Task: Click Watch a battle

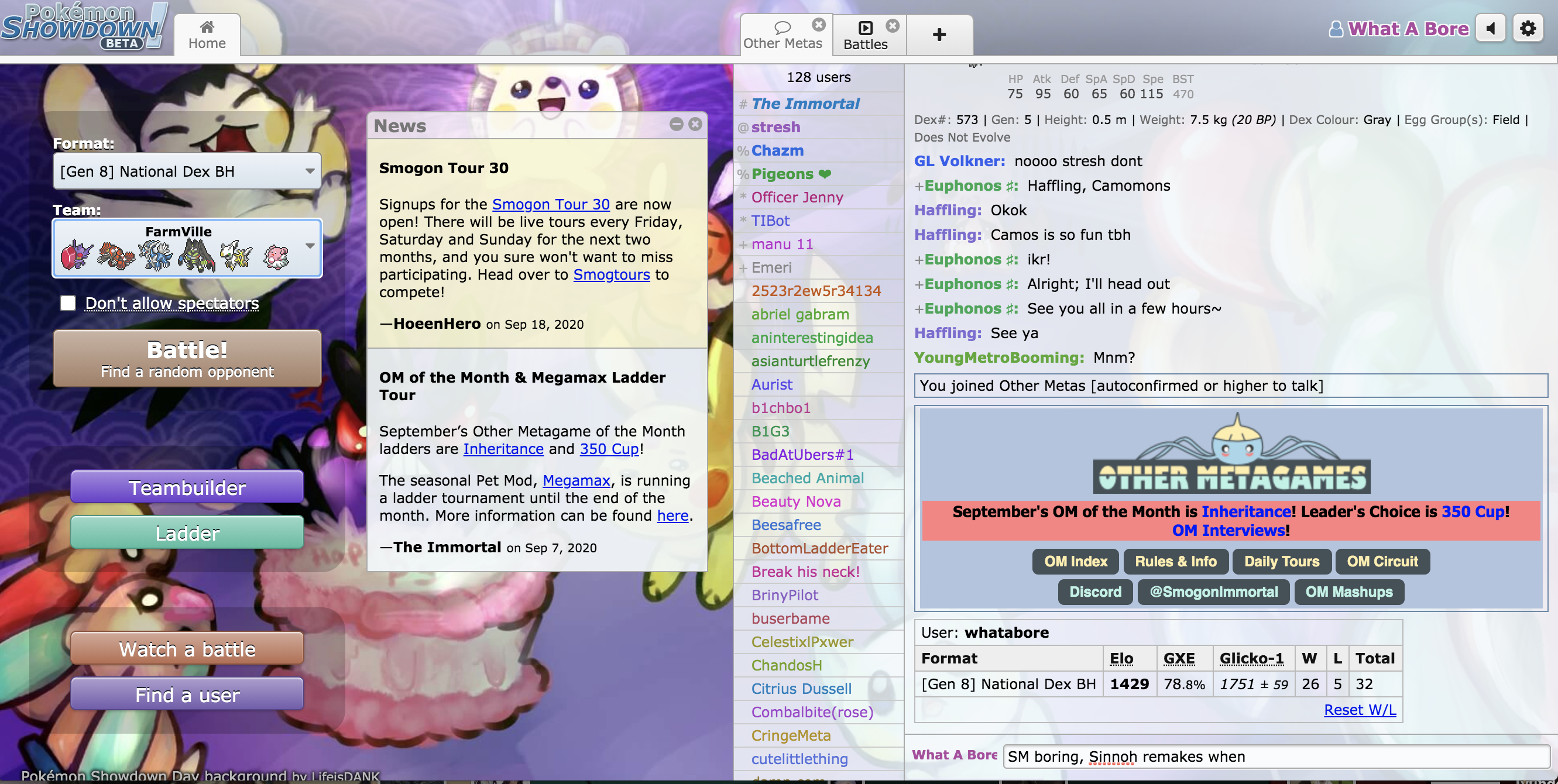Action: pyautogui.click(x=187, y=649)
